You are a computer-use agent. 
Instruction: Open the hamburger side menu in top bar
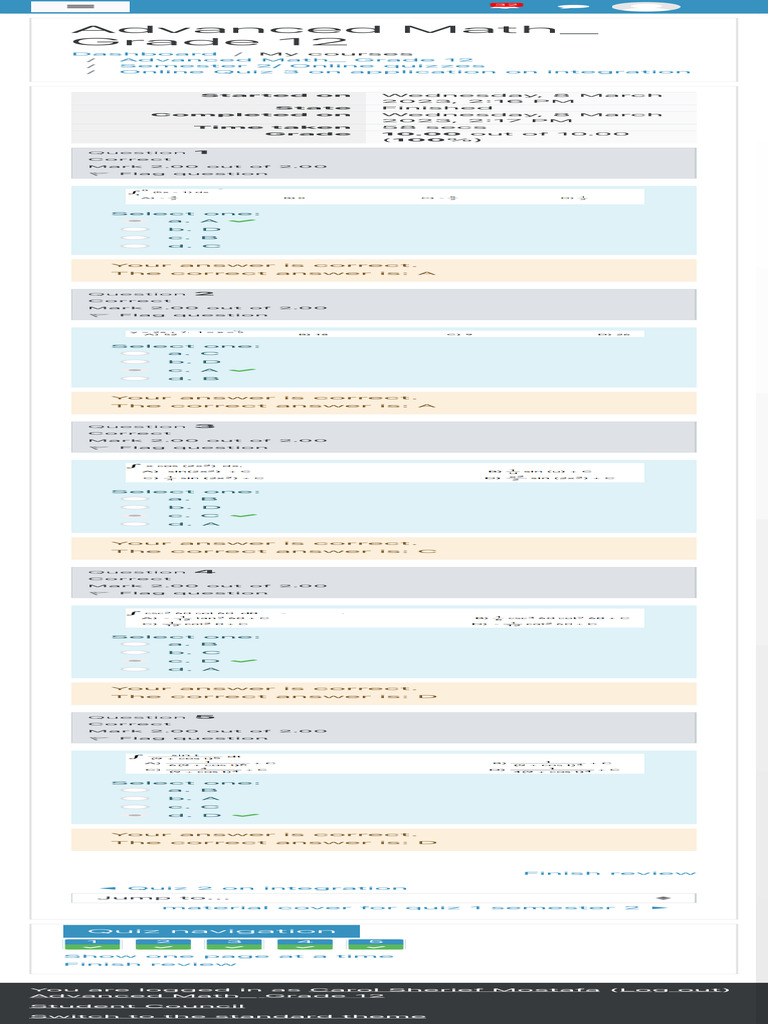click(x=80, y=7)
